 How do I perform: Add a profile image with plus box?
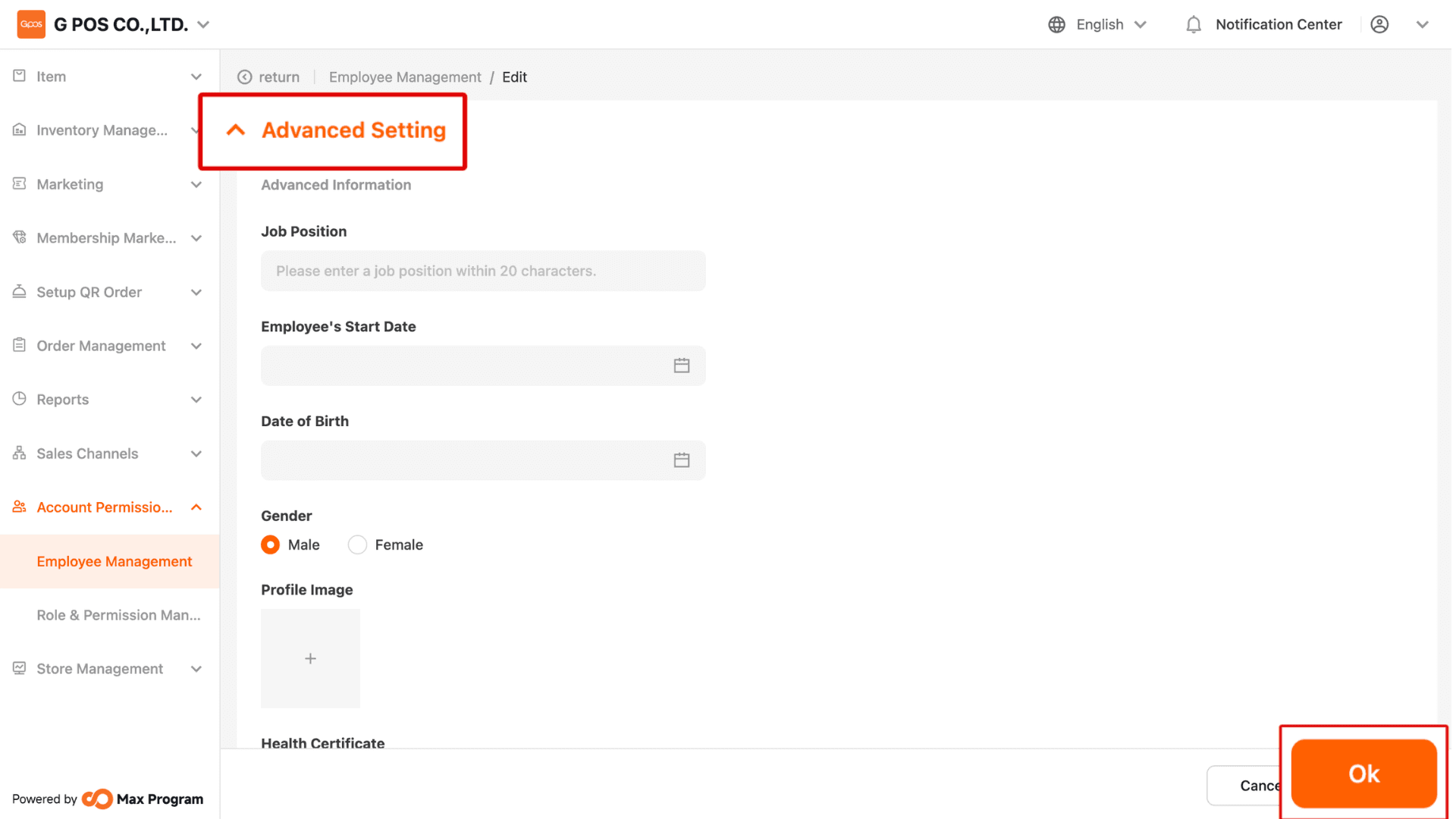pos(311,660)
